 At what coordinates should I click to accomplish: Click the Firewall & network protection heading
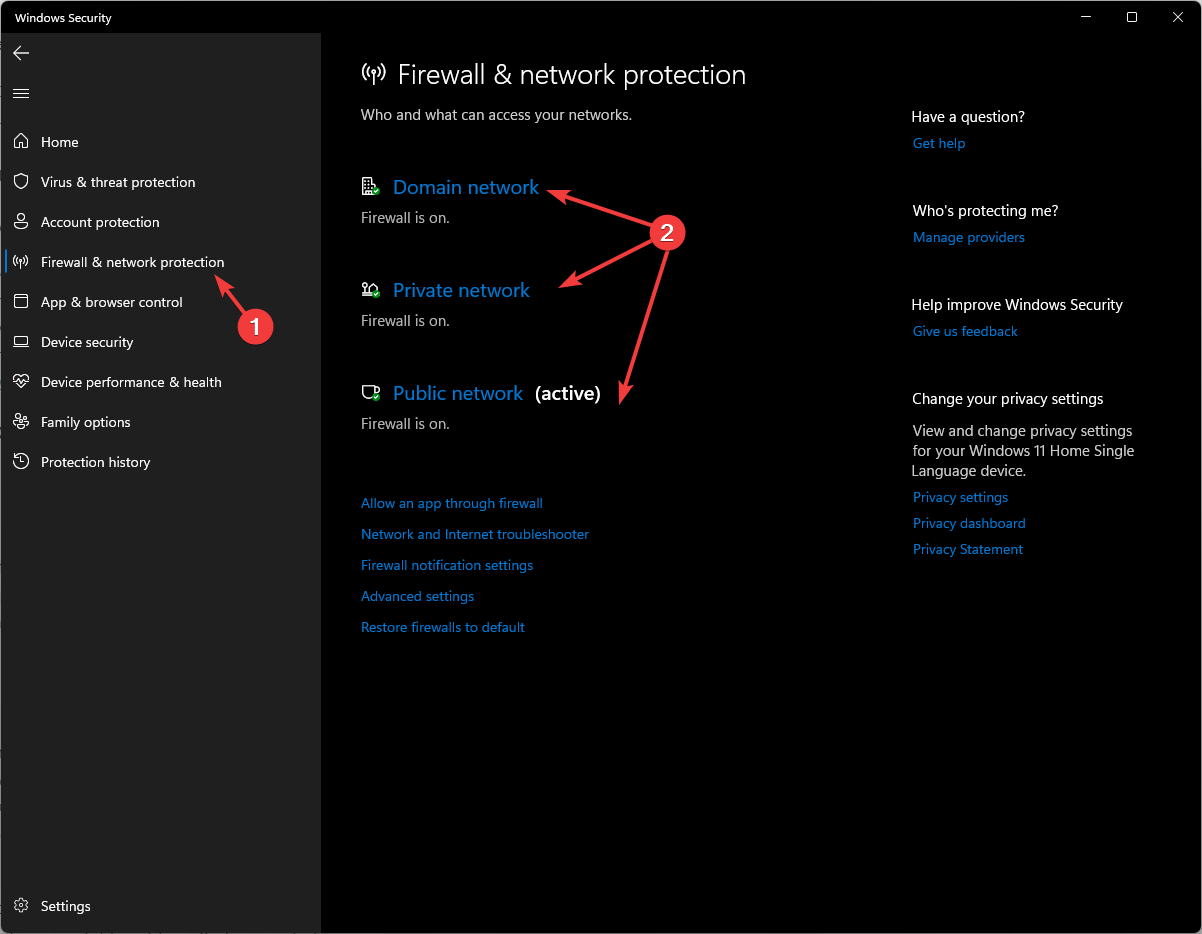(x=572, y=75)
